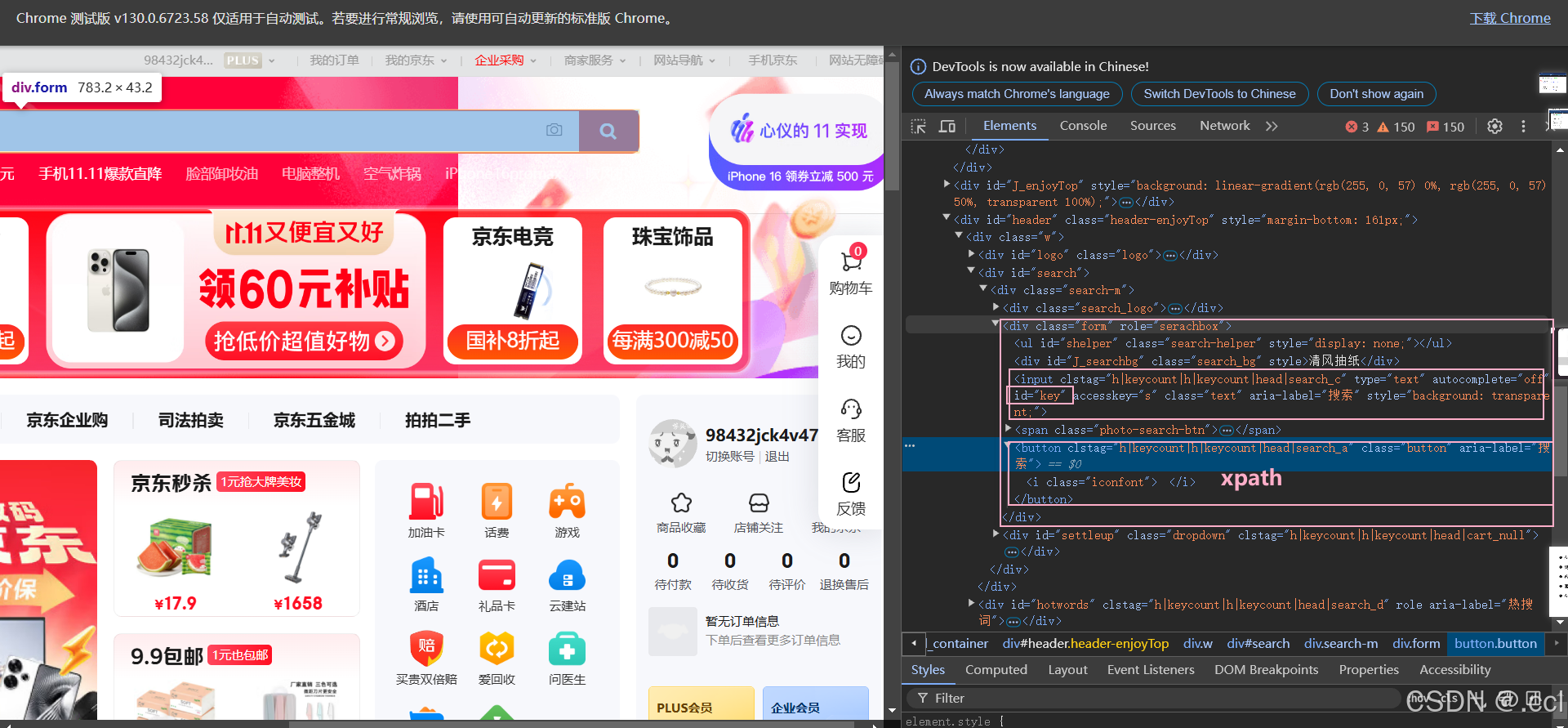This screenshot has width=1568, height=728.
Task: Open the 我的 smiley face icon
Action: [851, 335]
